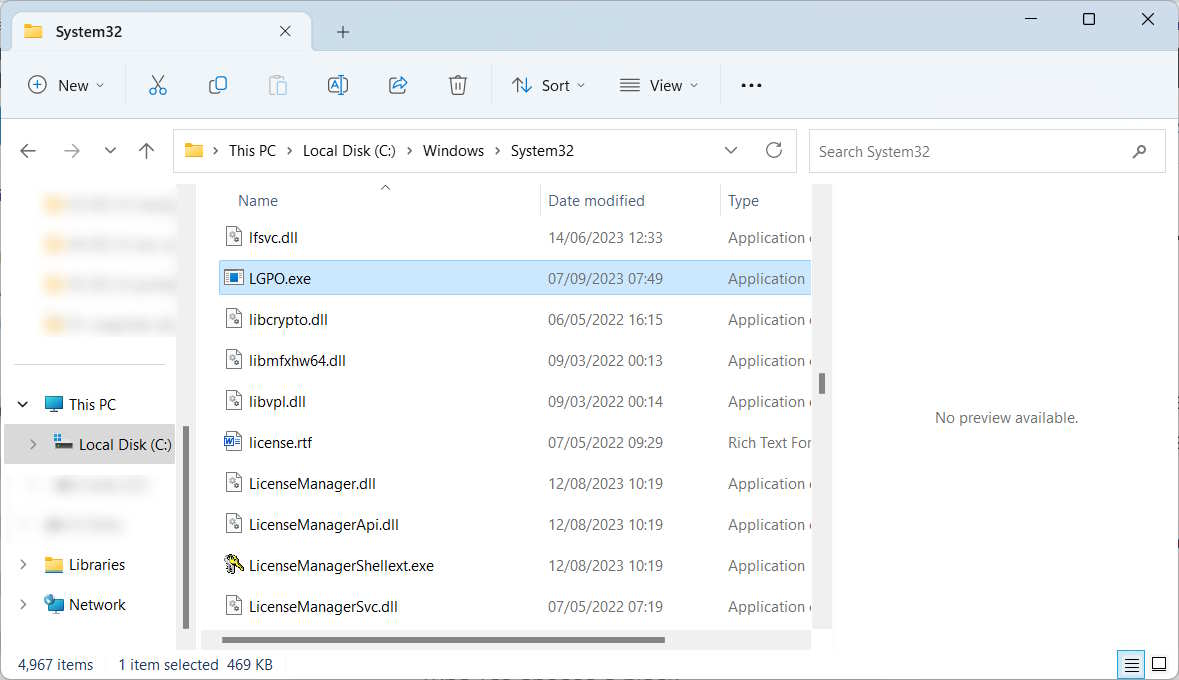Copy LGPO.exe to clipboard
Viewport: 1179px width, 680px height.
217,85
